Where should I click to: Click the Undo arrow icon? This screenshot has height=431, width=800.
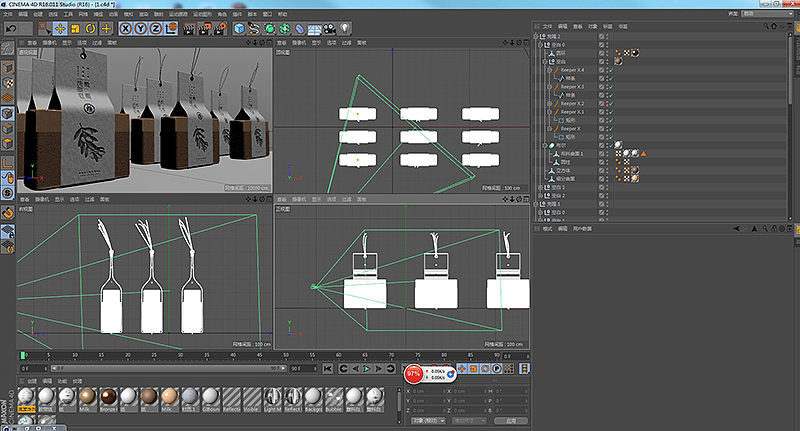pos(11,29)
